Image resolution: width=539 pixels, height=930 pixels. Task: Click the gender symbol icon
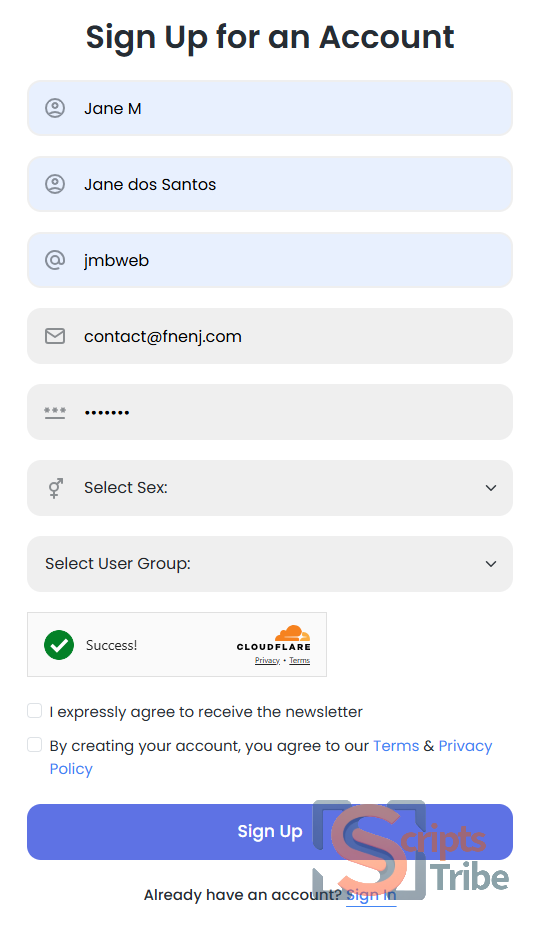55,488
